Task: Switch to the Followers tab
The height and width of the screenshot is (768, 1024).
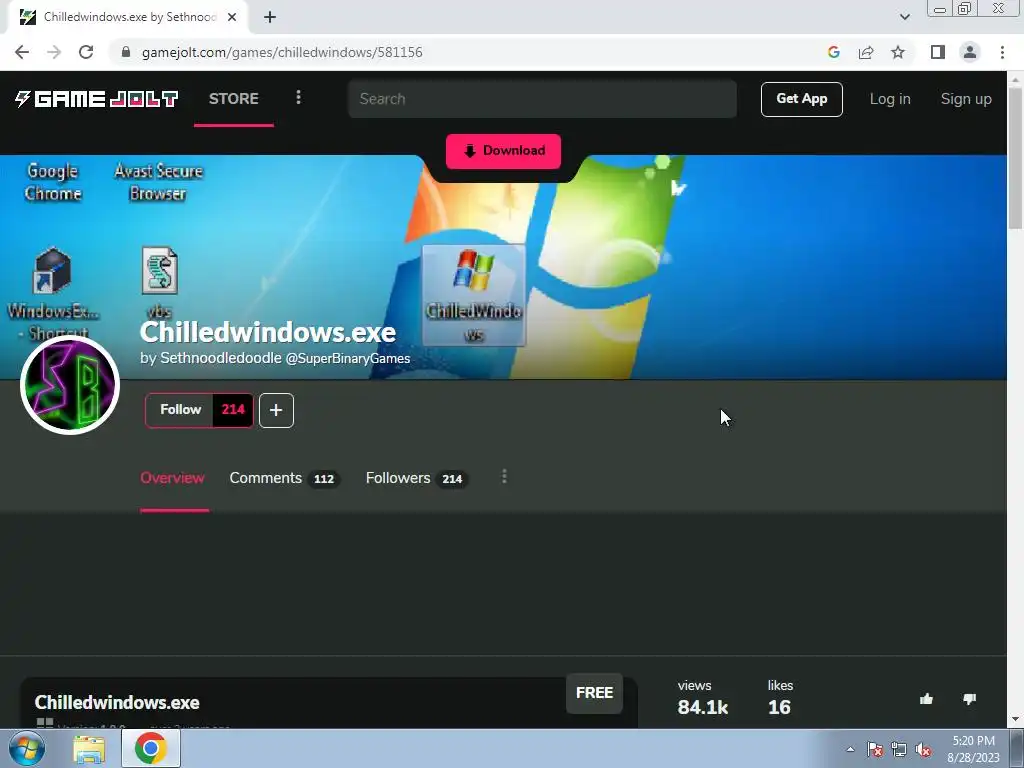Action: (416, 478)
